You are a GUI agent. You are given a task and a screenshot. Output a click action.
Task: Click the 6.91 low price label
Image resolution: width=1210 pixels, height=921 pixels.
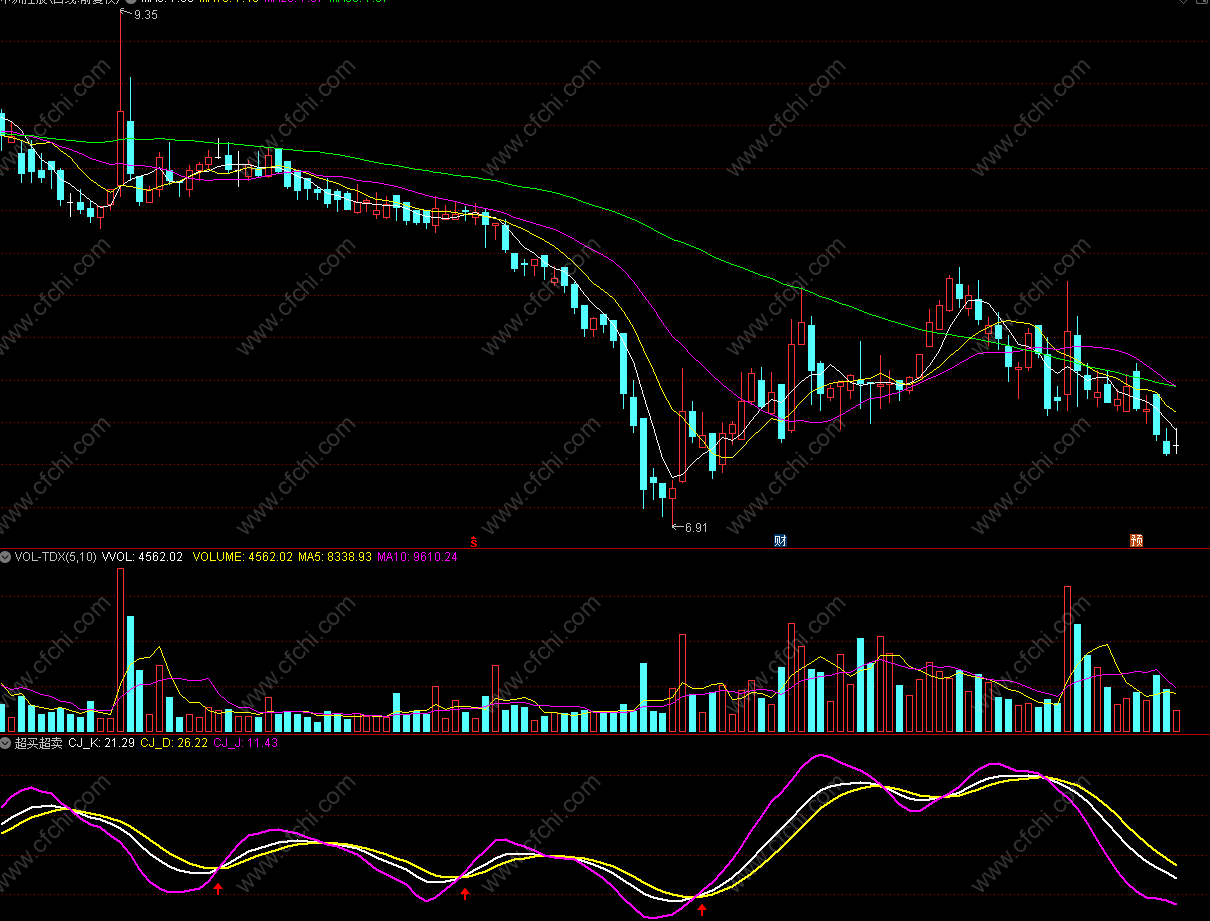tap(695, 527)
